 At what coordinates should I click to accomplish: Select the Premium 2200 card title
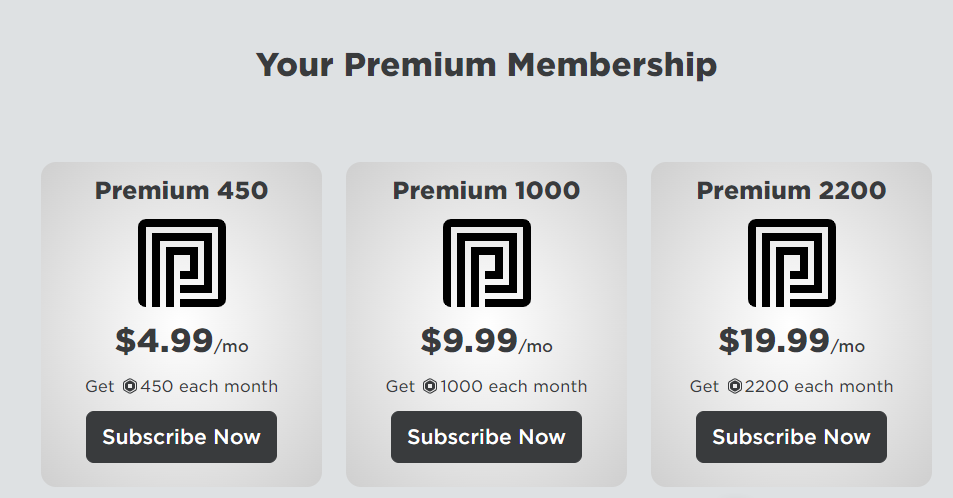[791, 190]
